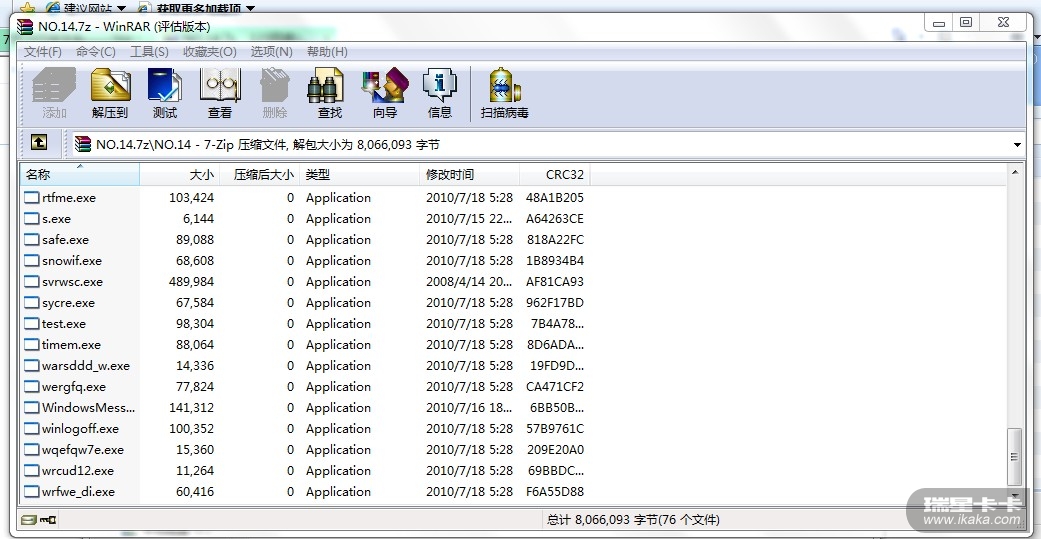Launch the Wizard (向导) icon
Image resolution: width=1041 pixels, height=539 pixels.
[x=384, y=93]
